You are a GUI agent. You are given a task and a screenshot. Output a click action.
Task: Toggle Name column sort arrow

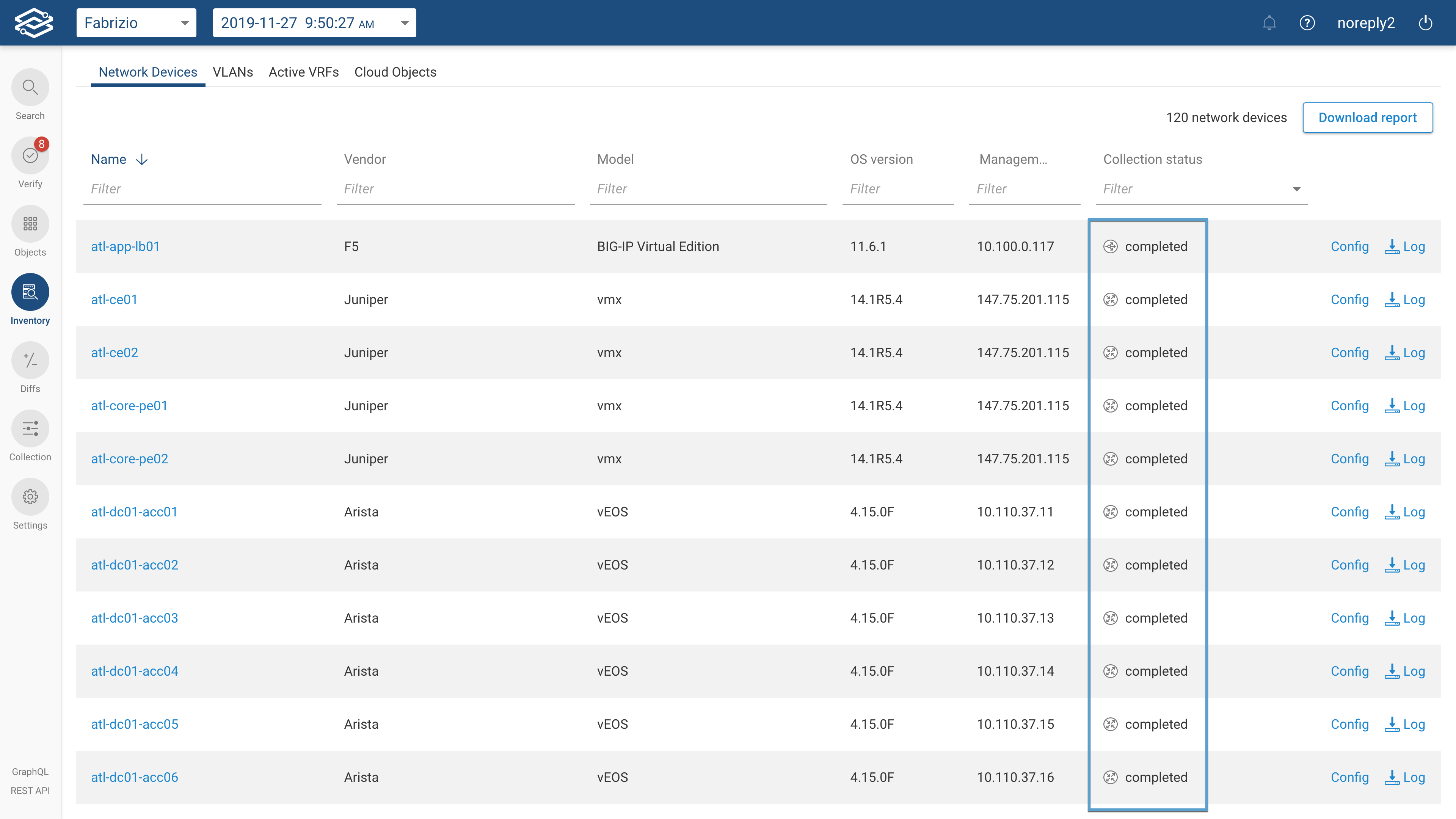[142, 160]
